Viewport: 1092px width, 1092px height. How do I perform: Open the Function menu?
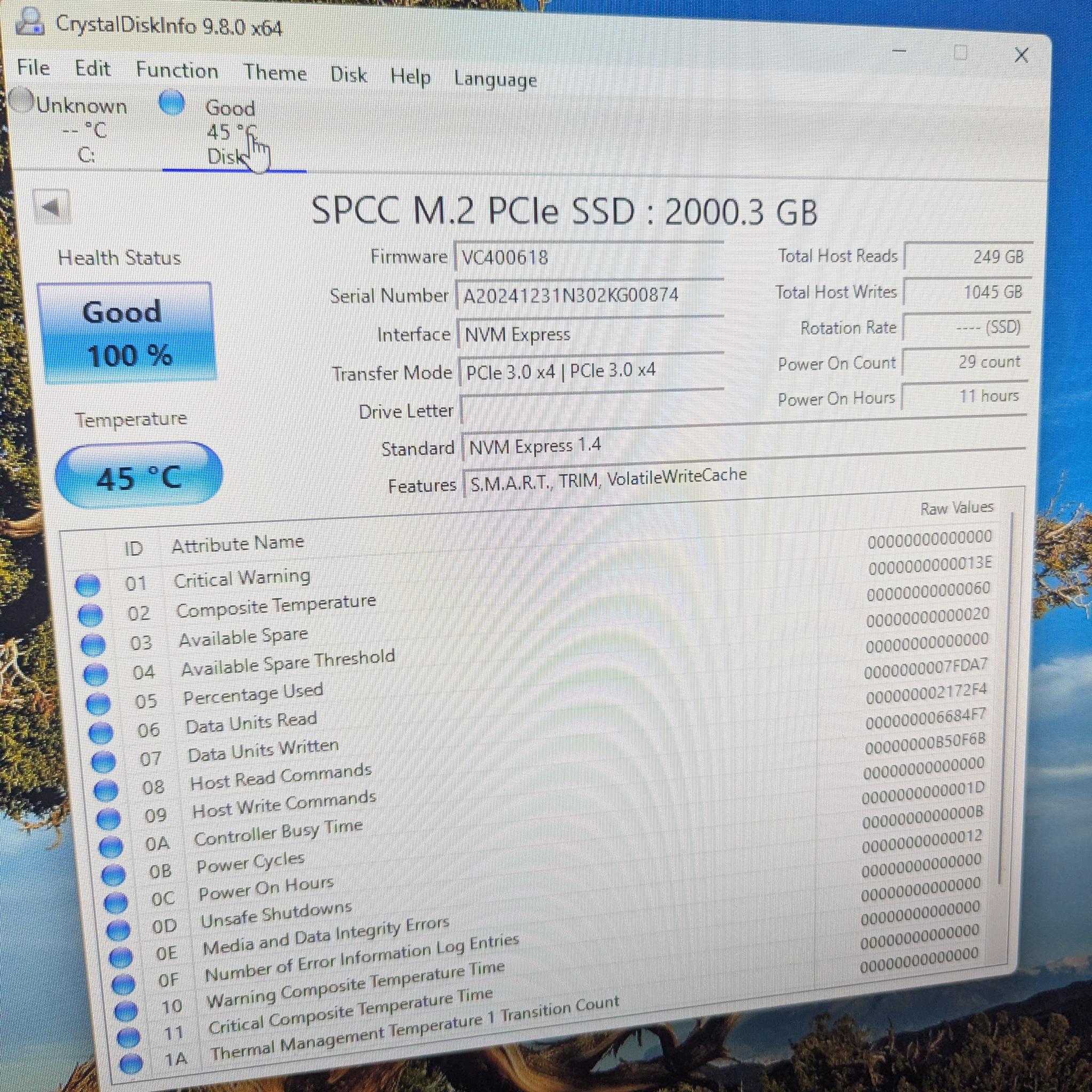[x=177, y=71]
